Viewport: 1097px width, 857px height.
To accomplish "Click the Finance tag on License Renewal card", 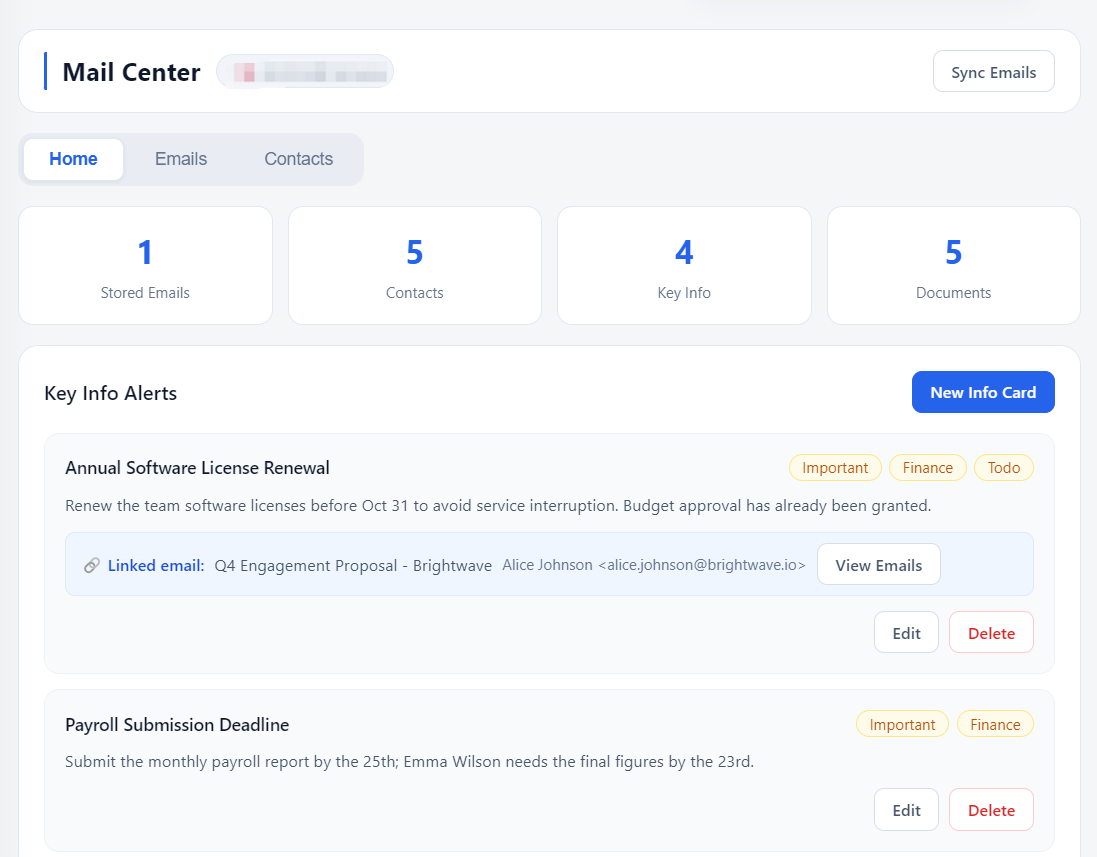I will coord(928,468).
